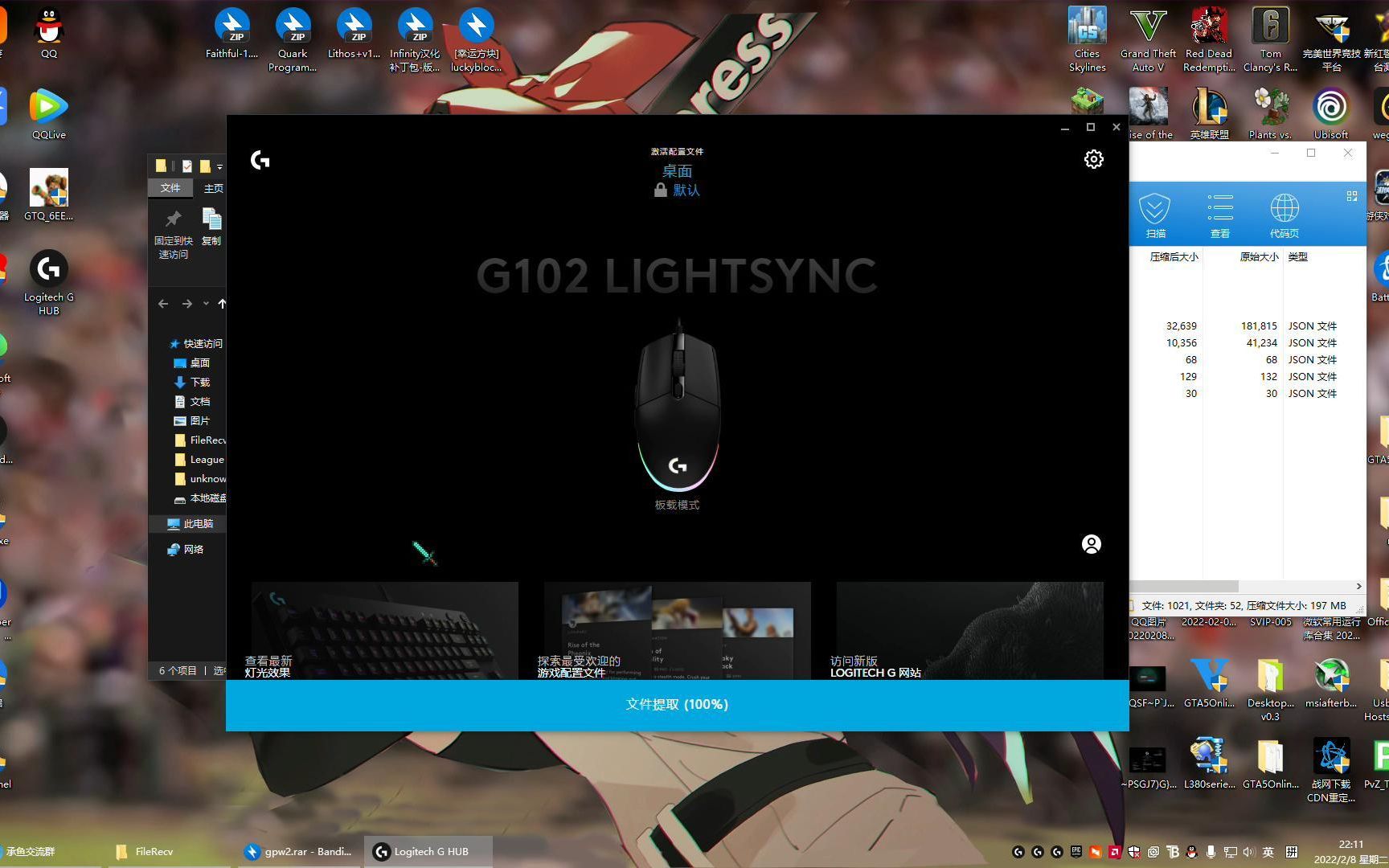Open the QQ penguin icon in the system tray
The height and width of the screenshot is (868, 1389).
click(1191, 851)
